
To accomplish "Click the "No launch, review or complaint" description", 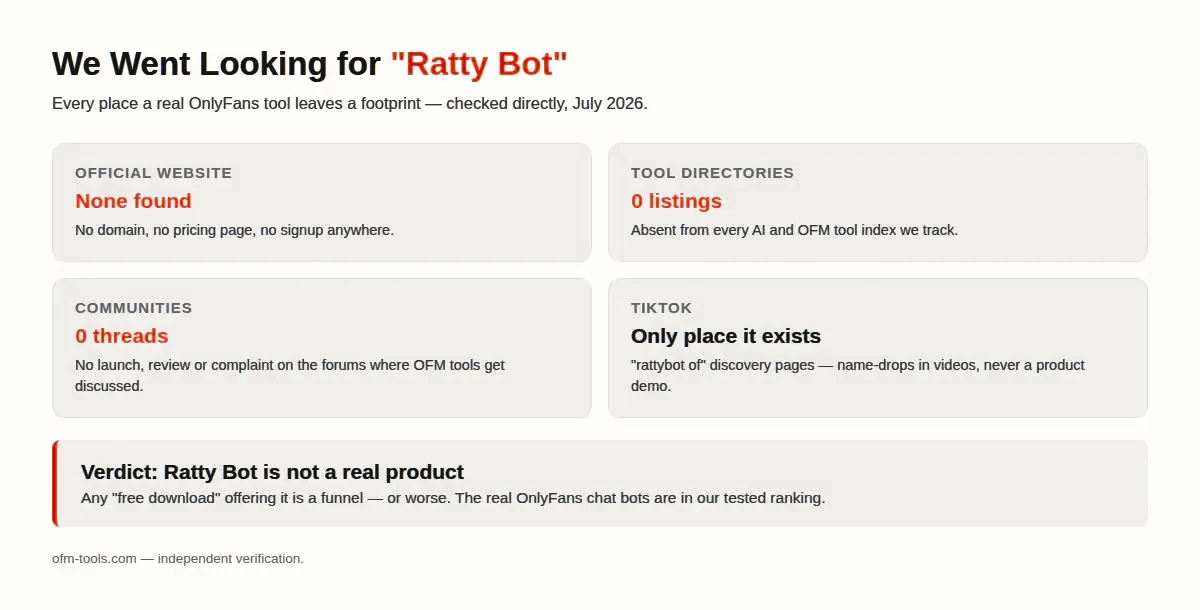I will (290, 375).
